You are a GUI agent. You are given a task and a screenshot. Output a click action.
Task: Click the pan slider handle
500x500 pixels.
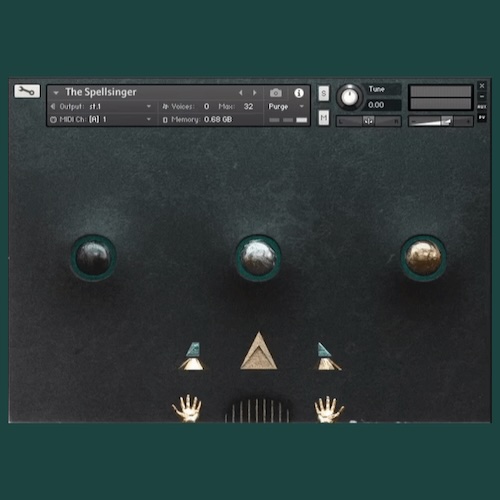tap(368, 121)
